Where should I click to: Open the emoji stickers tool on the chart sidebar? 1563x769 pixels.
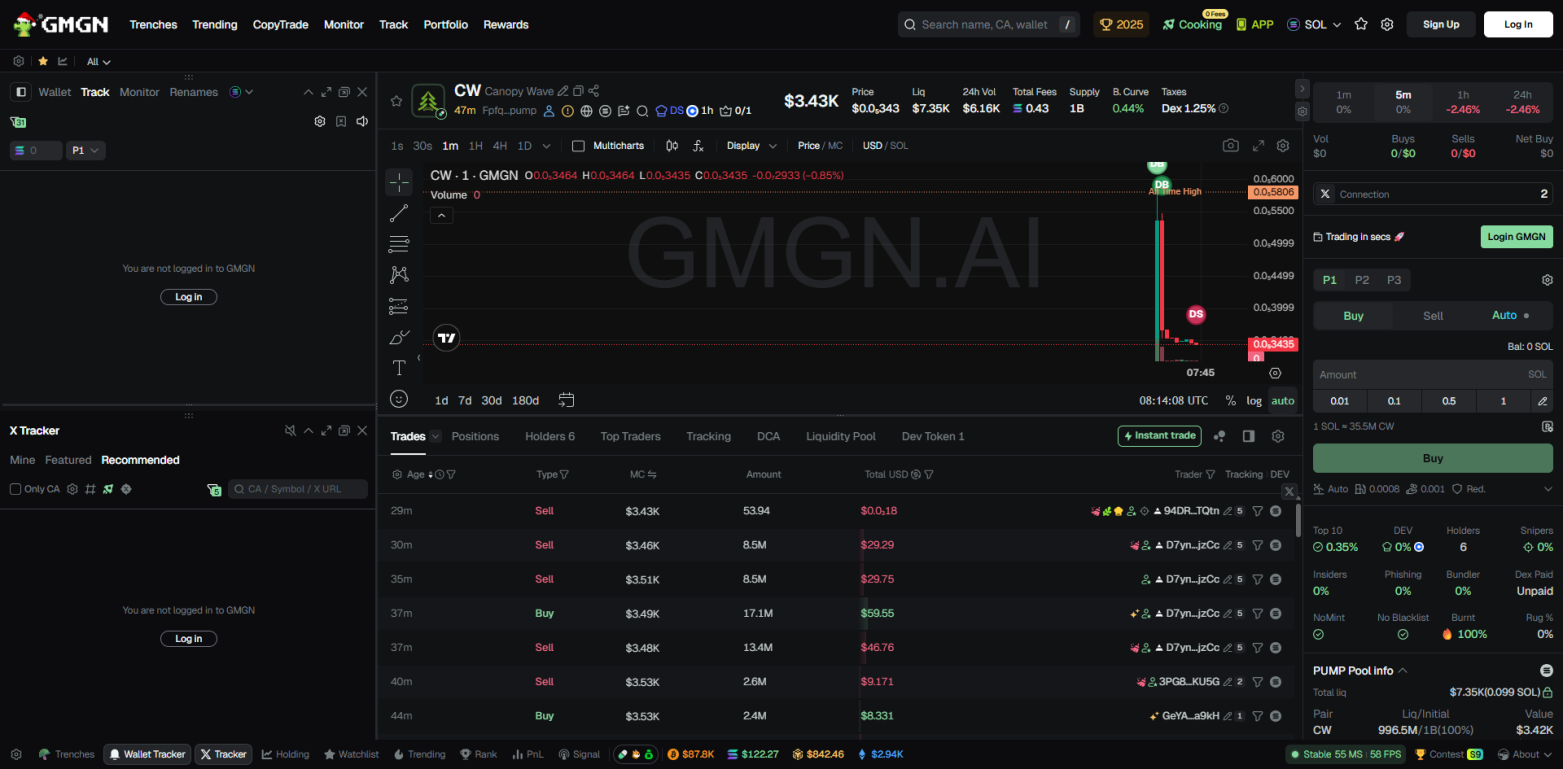[399, 398]
